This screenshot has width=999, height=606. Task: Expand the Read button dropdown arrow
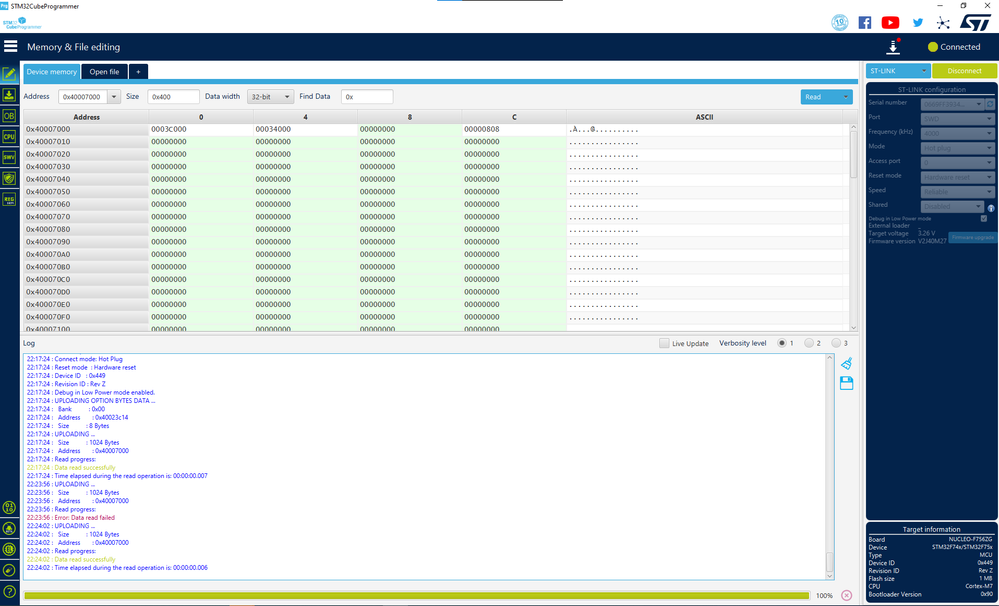pyautogui.click(x=845, y=97)
